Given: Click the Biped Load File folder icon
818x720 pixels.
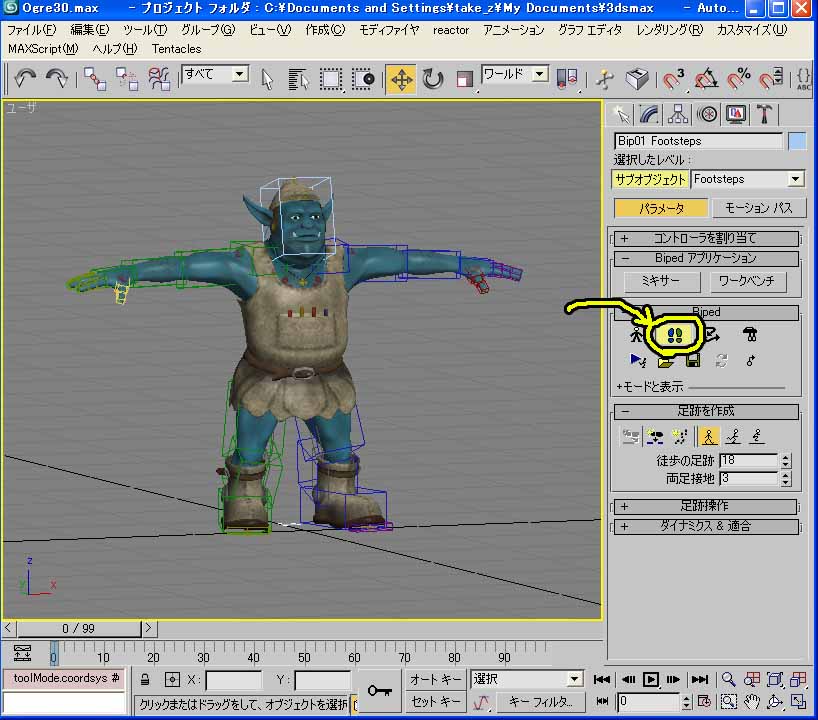Looking at the screenshot, I should click(x=665, y=361).
